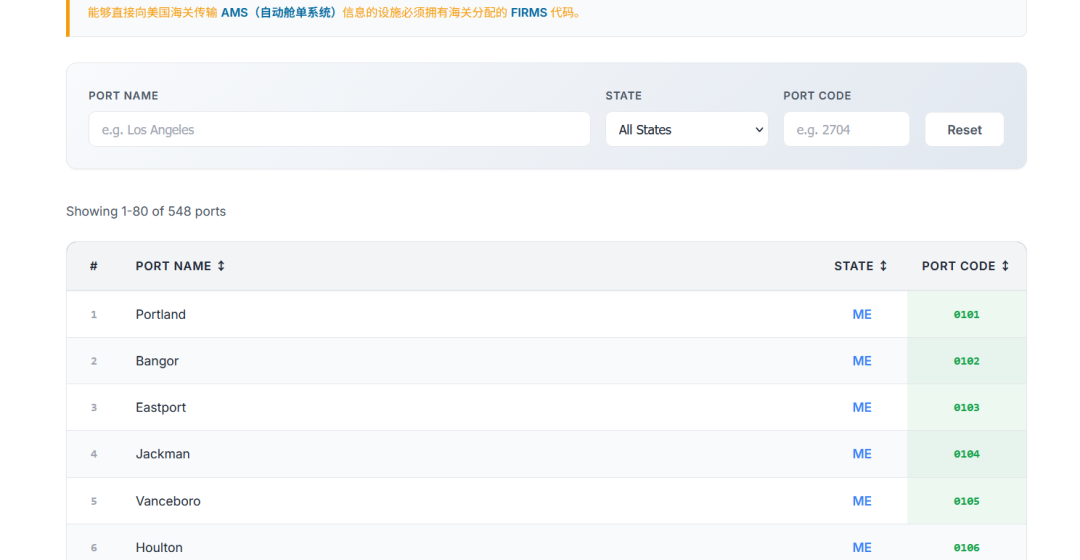Click the ME state link for Jackman

pyautogui.click(x=862, y=454)
